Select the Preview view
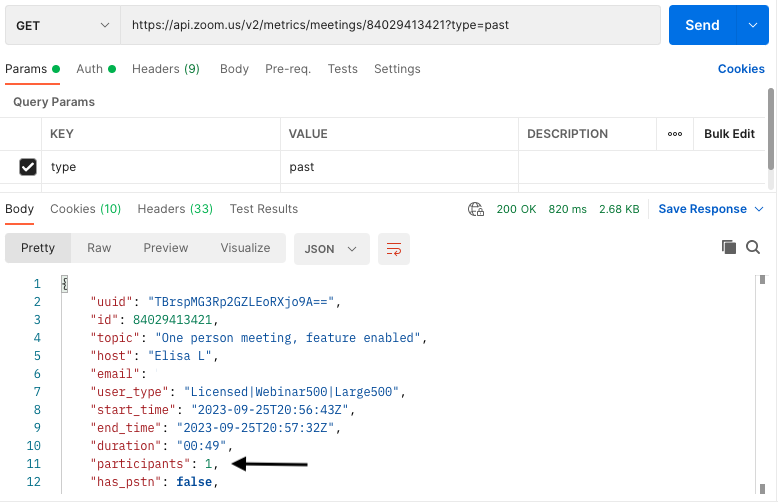Viewport: 778px width, 502px height. pyautogui.click(x=166, y=248)
